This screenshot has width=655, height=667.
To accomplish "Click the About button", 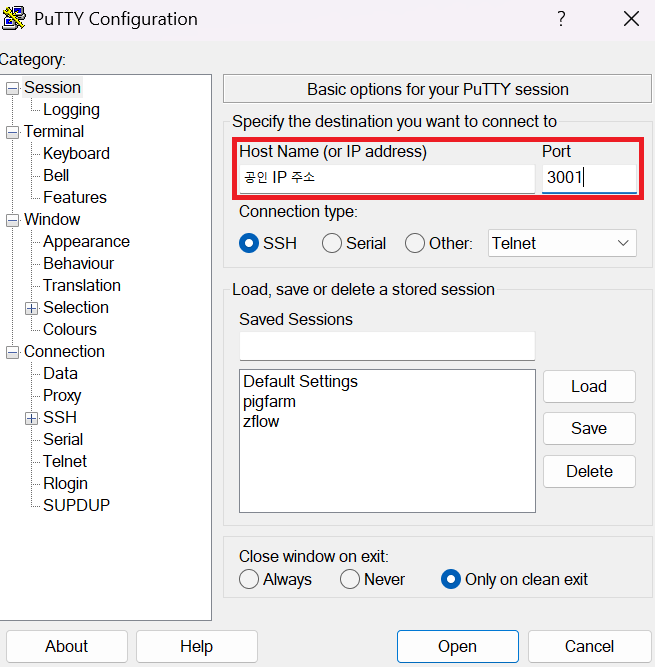I will pyautogui.click(x=67, y=647).
